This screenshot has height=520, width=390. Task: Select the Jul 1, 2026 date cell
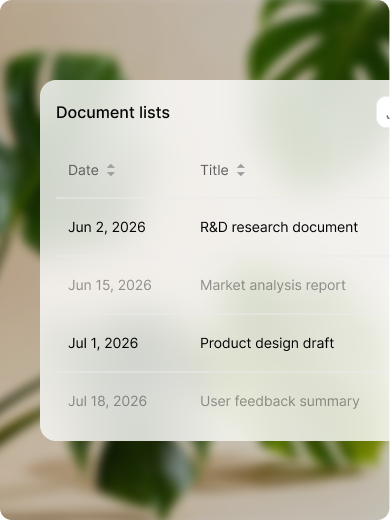(103, 343)
